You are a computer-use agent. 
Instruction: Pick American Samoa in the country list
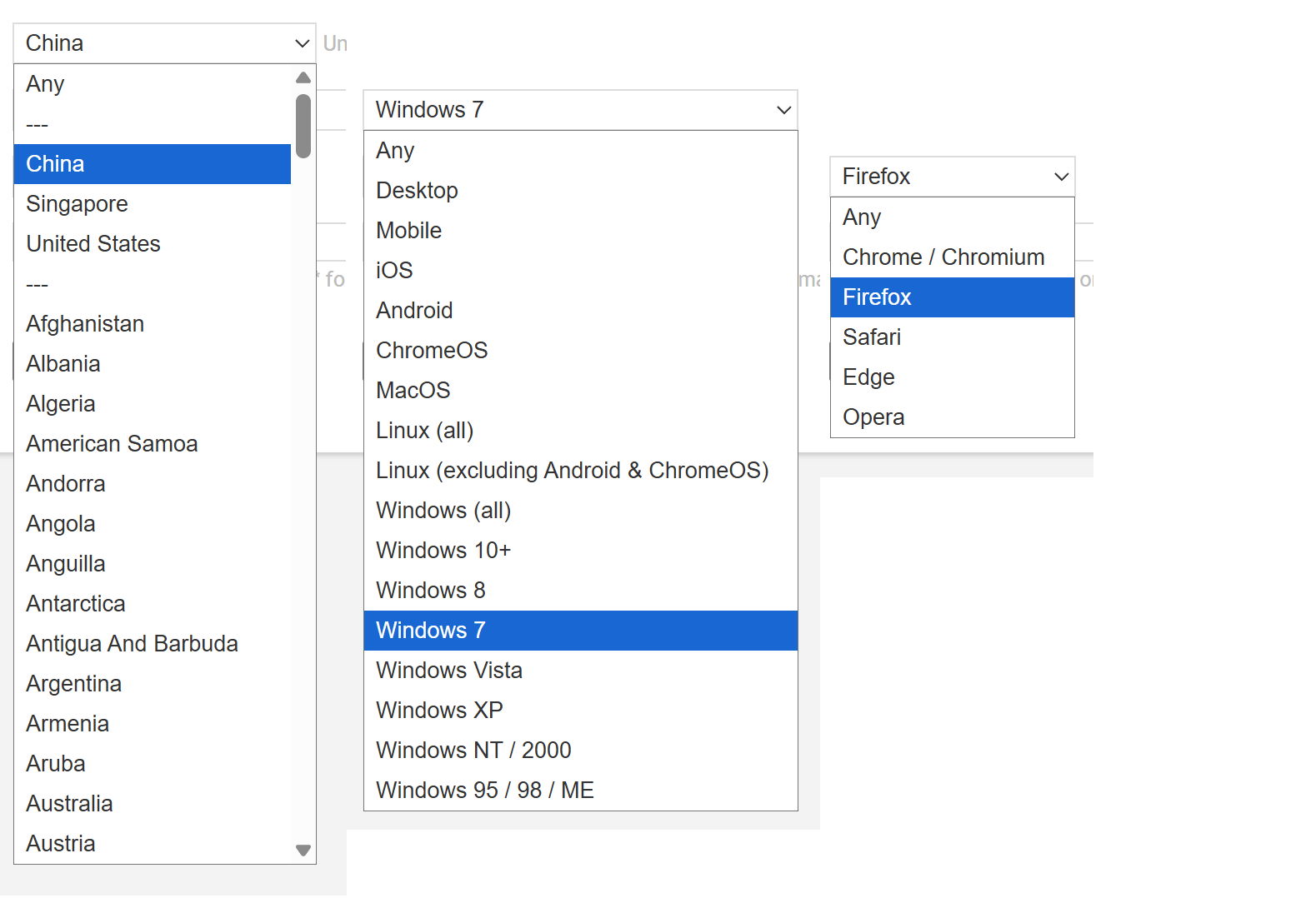coord(153,444)
